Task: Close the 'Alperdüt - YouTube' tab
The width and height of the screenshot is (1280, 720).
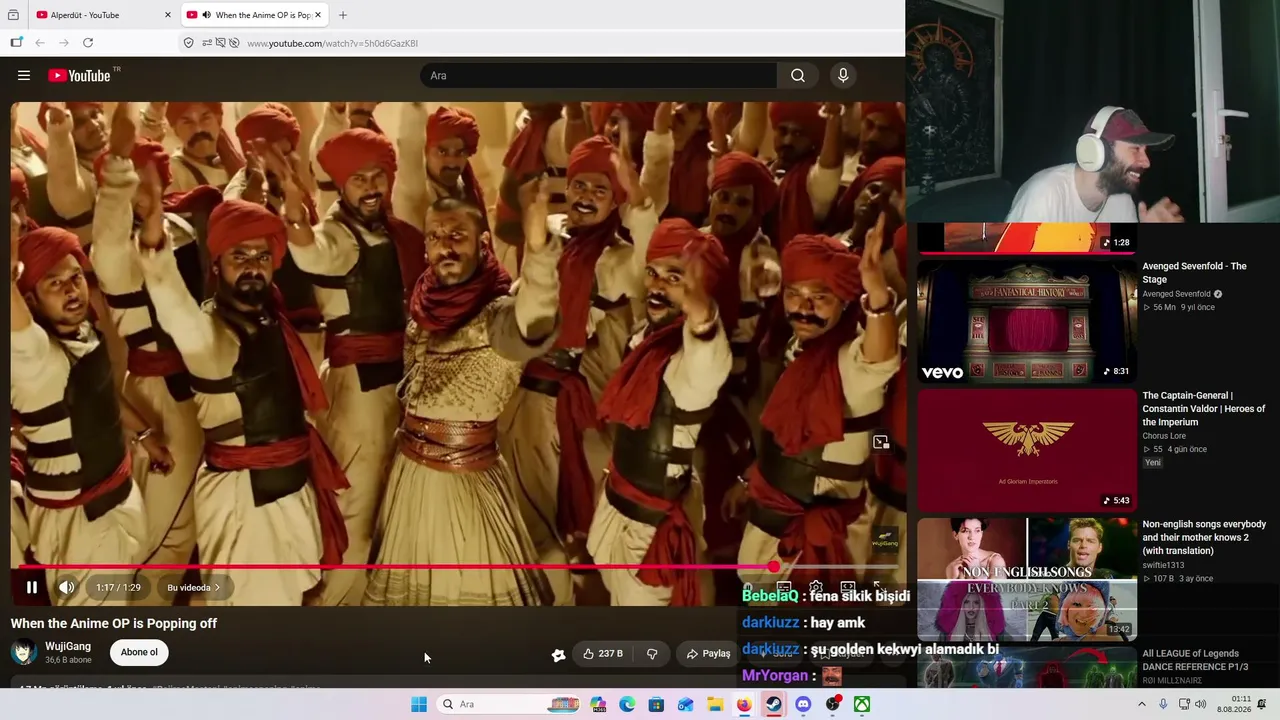Action: coord(168,15)
